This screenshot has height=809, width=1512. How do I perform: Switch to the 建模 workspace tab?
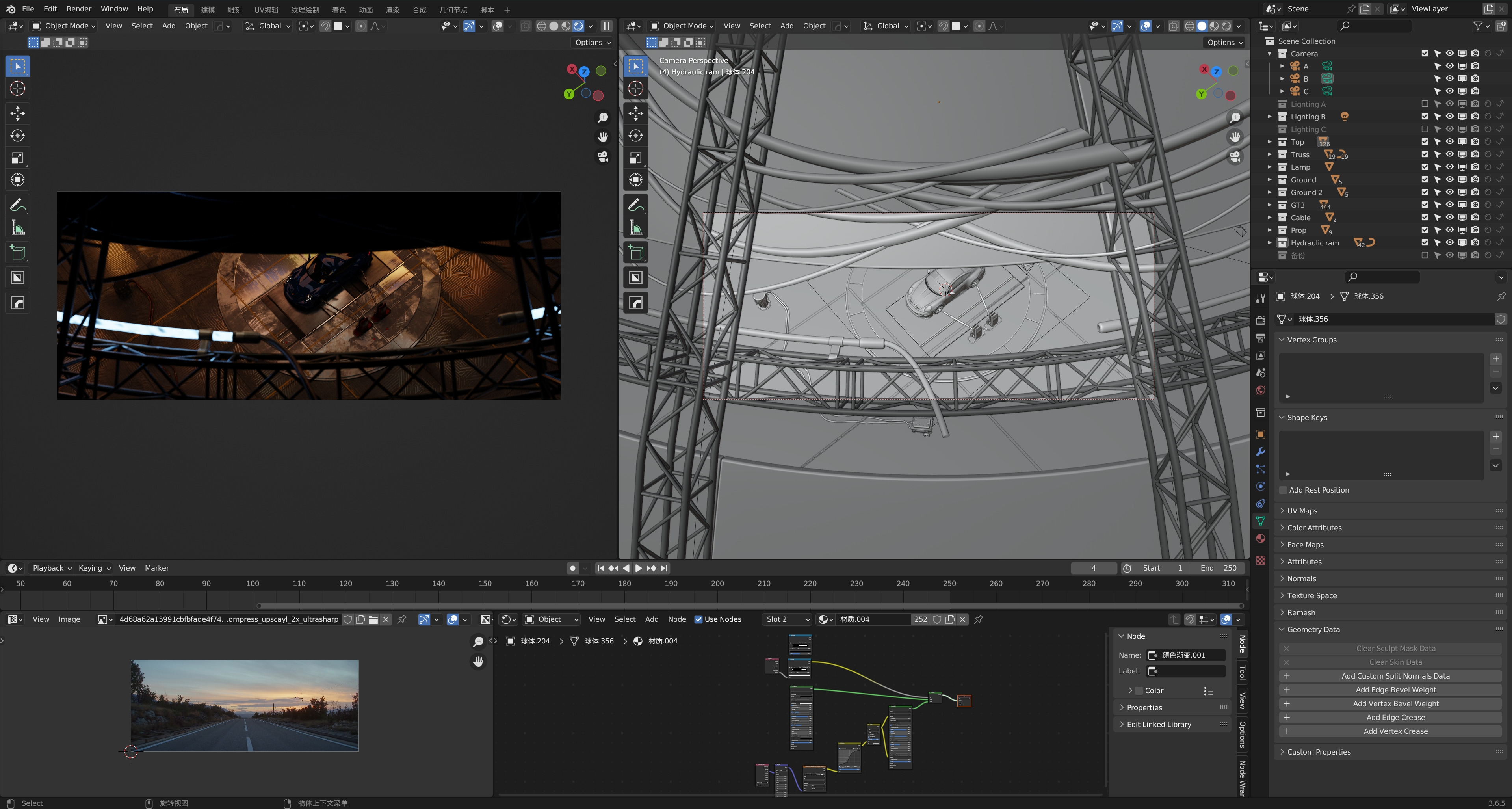click(x=208, y=10)
